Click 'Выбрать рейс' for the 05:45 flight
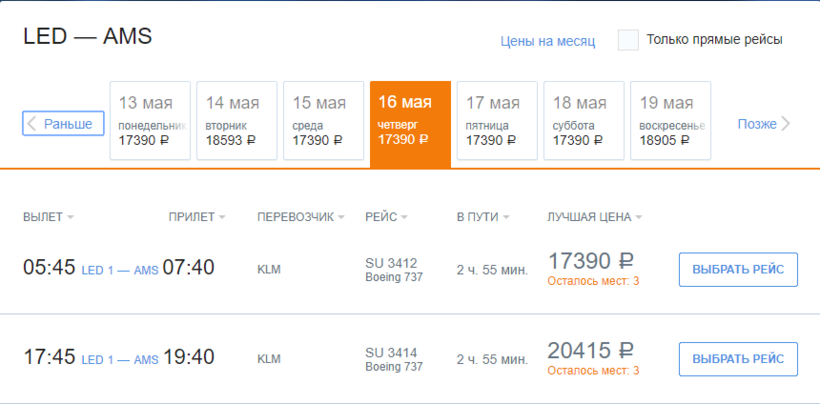The image size is (820, 404). 738,270
